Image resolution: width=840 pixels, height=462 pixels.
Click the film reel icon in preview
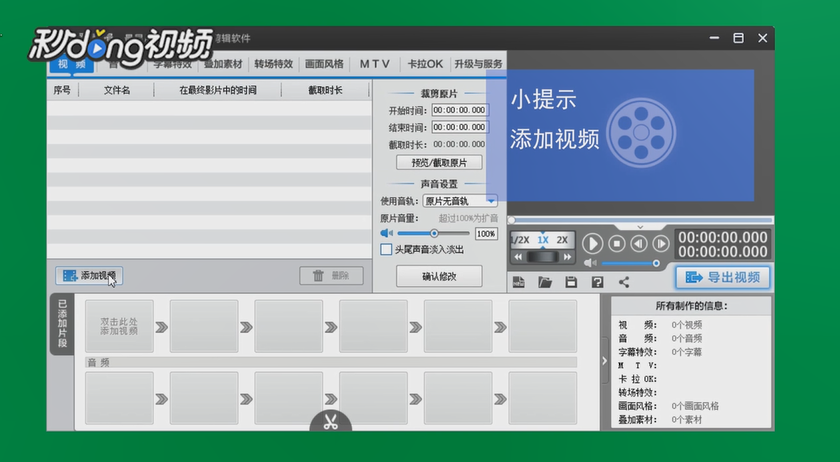pyautogui.click(x=641, y=132)
